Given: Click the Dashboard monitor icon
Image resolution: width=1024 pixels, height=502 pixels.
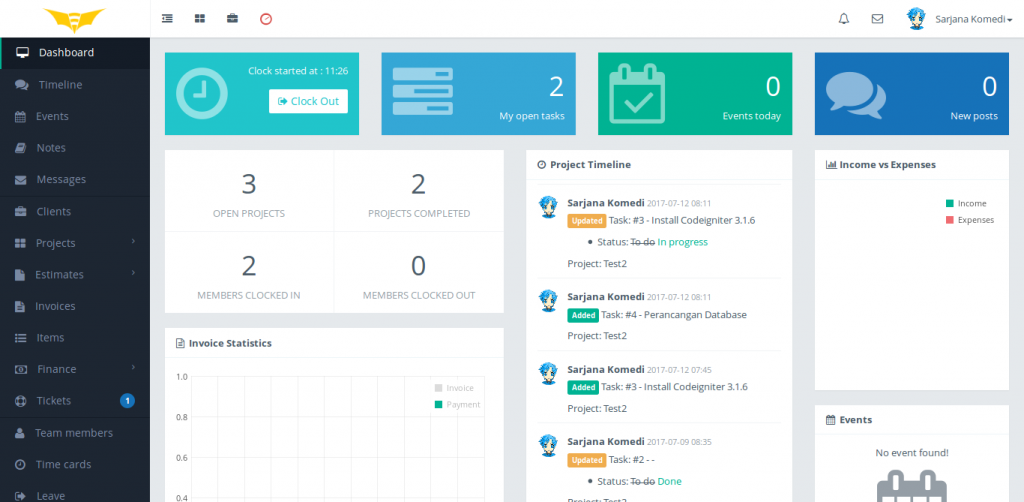Looking at the screenshot, I should [x=23, y=53].
